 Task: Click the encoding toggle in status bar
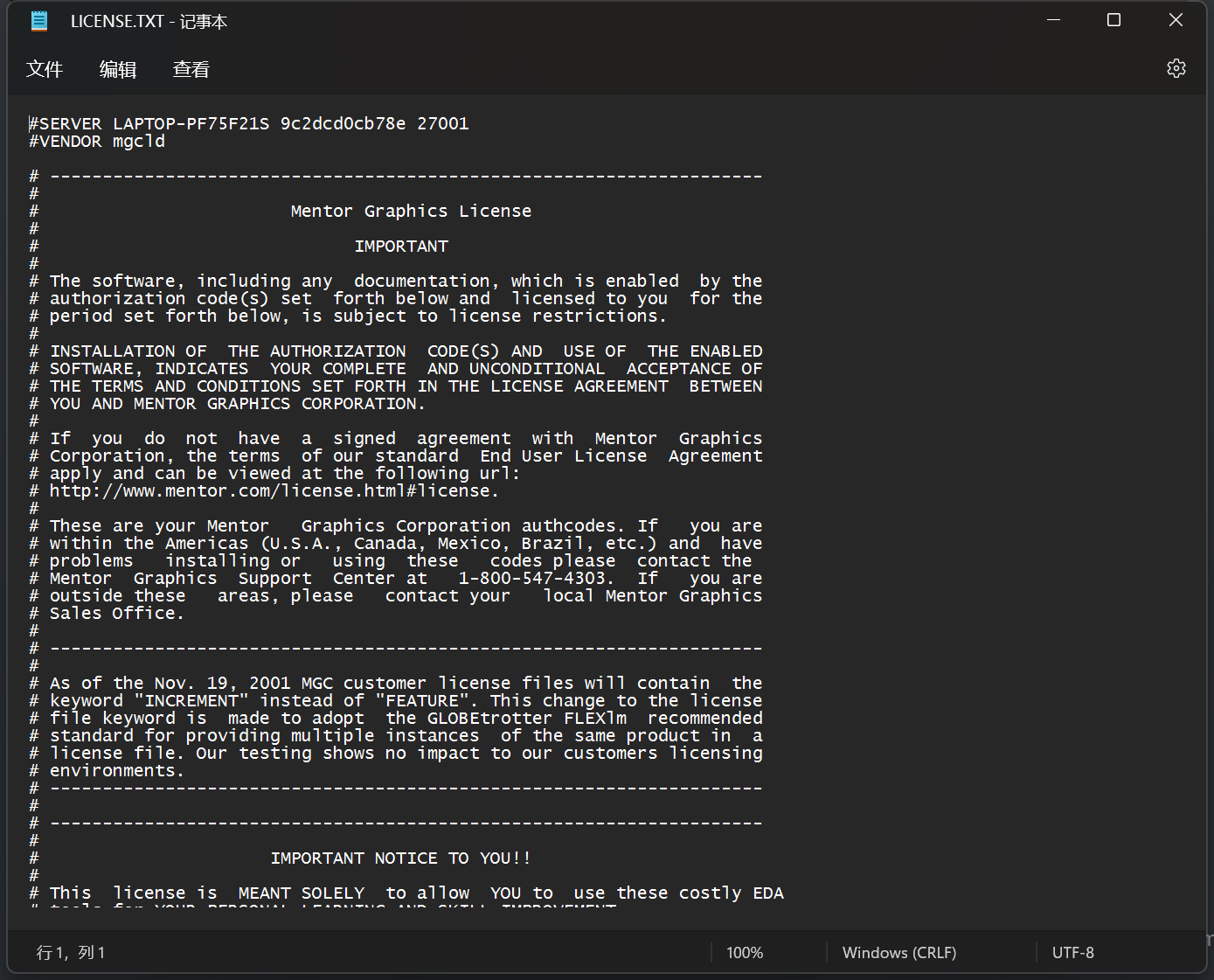[x=1072, y=952]
